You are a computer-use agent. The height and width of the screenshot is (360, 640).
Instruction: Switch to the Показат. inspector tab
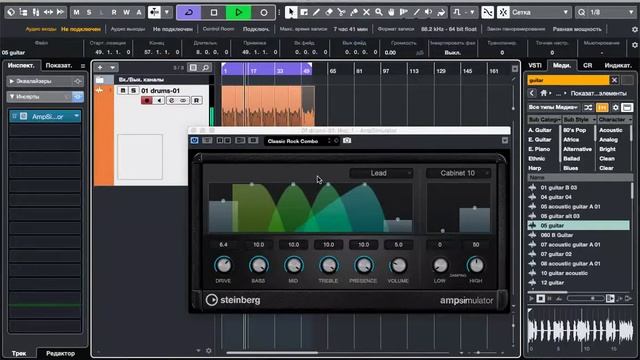pyautogui.click(x=59, y=65)
